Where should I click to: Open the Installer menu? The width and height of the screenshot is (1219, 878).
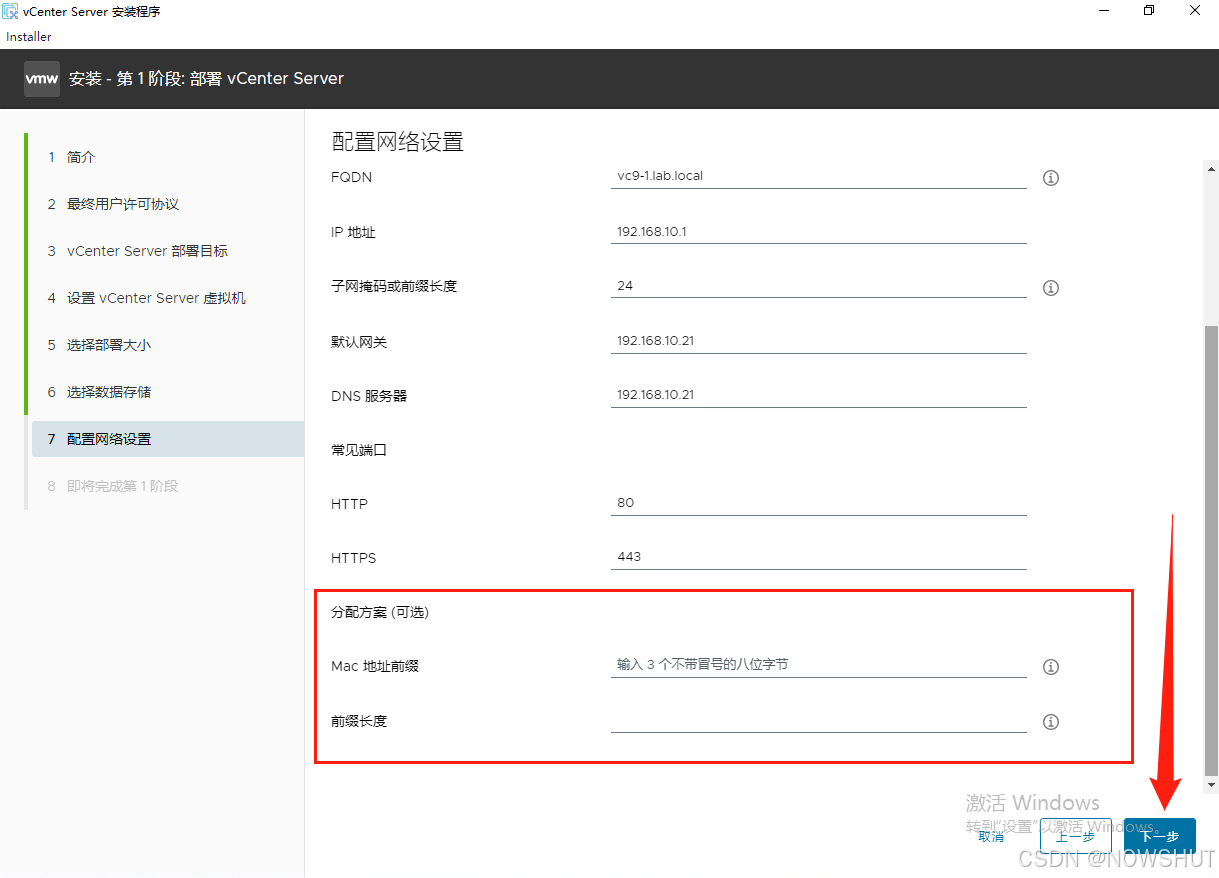(x=29, y=37)
